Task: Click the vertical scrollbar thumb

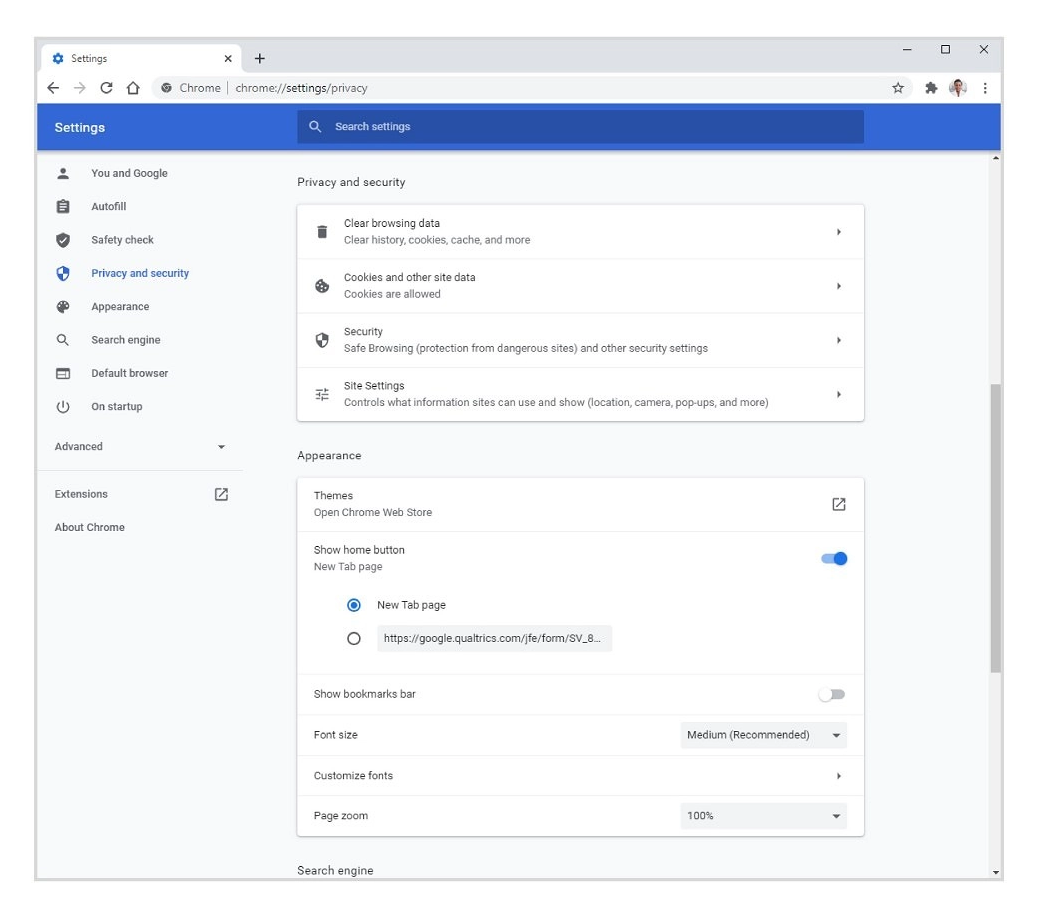Action: point(995,528)
